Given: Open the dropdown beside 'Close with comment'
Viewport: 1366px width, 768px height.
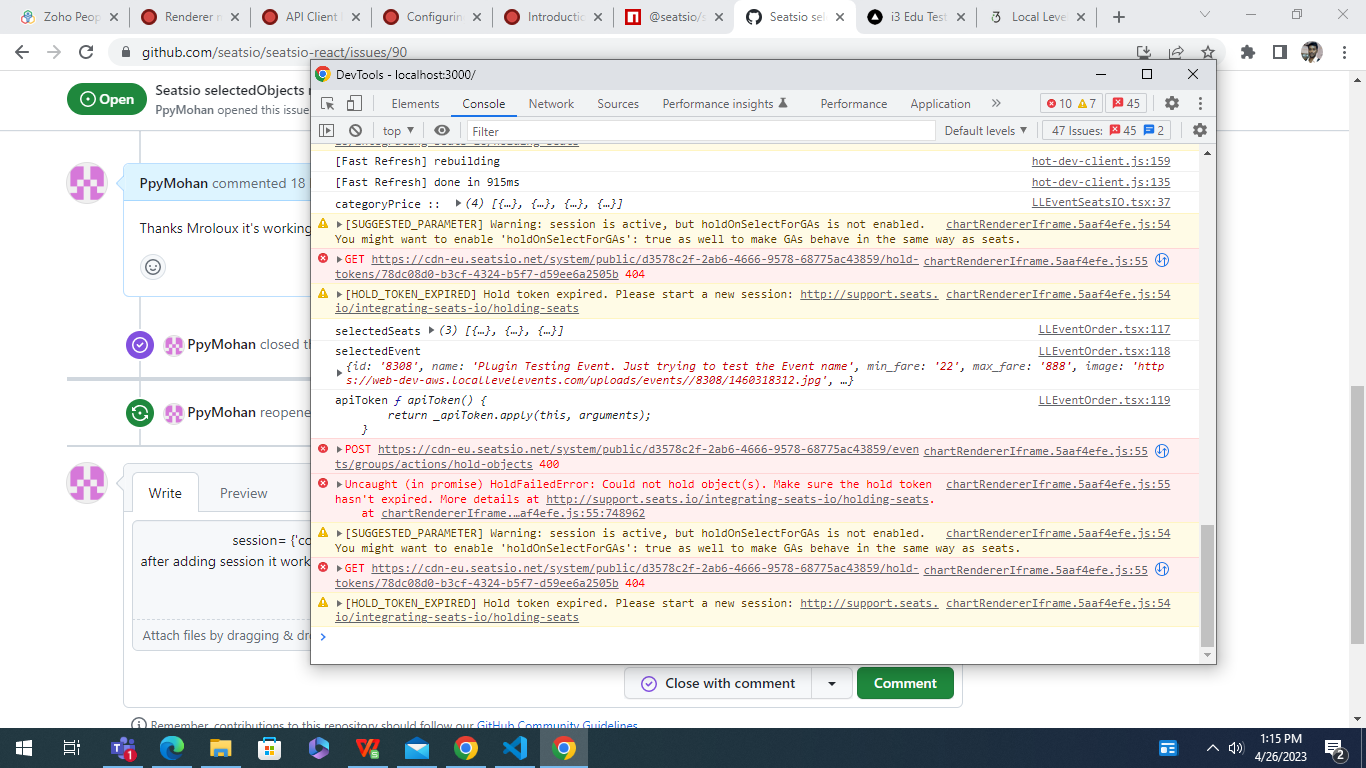Looking at the screenshot, I should pos(832,683).
